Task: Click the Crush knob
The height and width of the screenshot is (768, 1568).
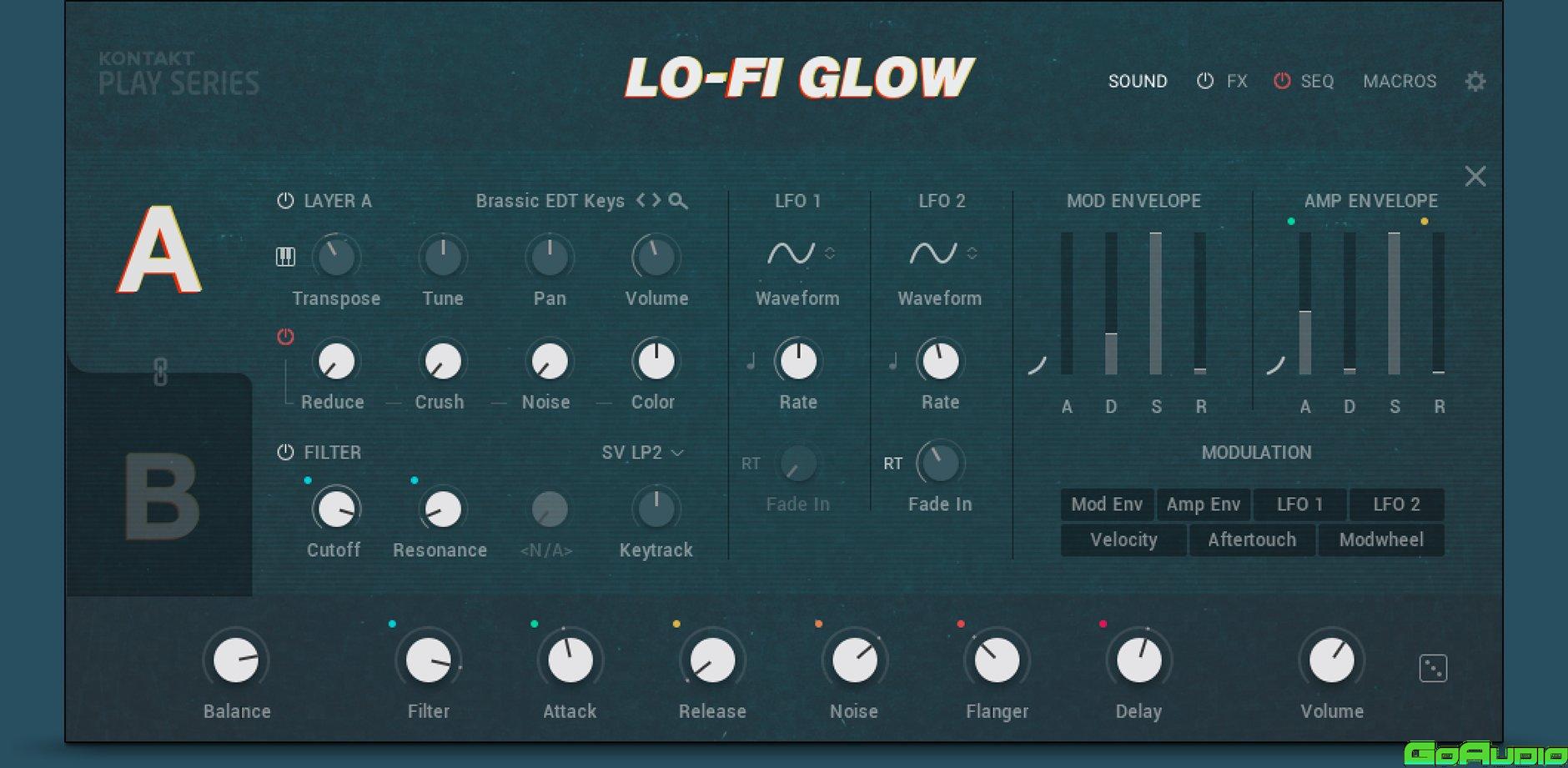Action: pos(443,361)
